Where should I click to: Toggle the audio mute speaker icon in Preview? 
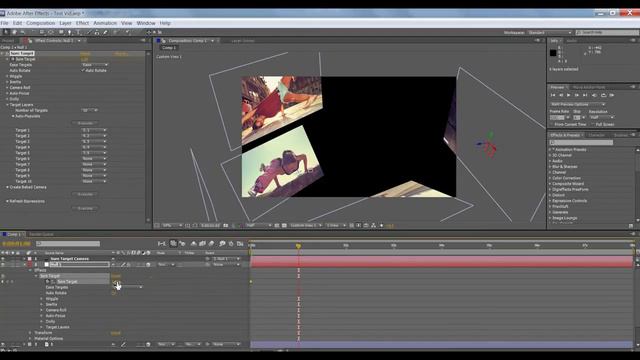594,95
